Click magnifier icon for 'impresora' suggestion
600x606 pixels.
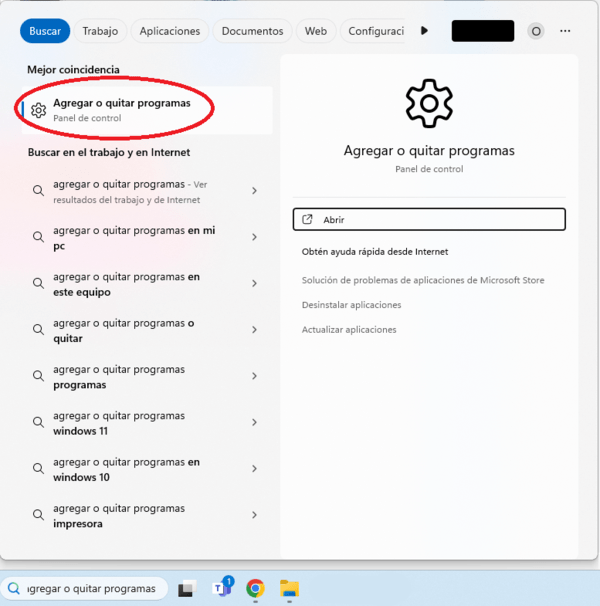point(38,515)
